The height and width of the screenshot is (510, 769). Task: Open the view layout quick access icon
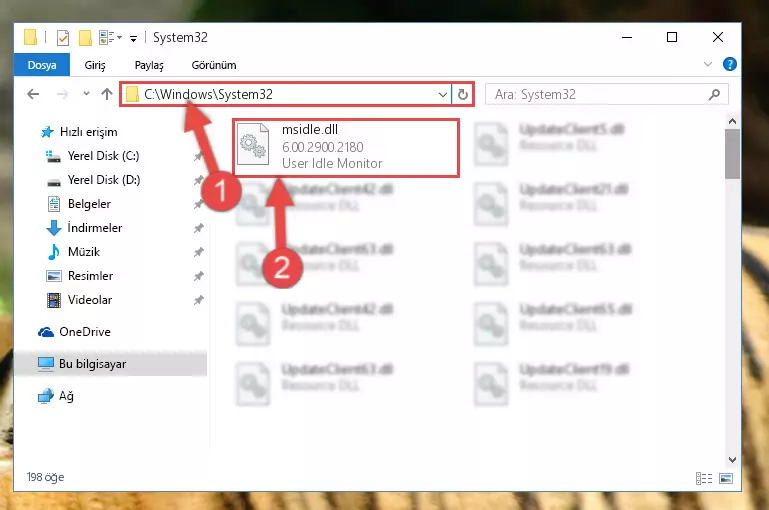tap(106, 37)
